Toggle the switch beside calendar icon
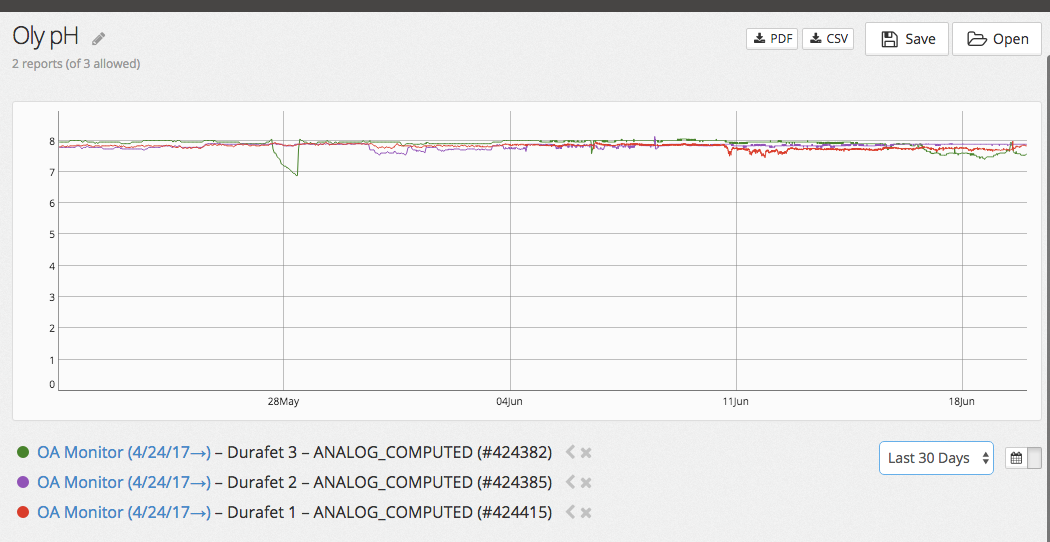 pos(1035,458)
